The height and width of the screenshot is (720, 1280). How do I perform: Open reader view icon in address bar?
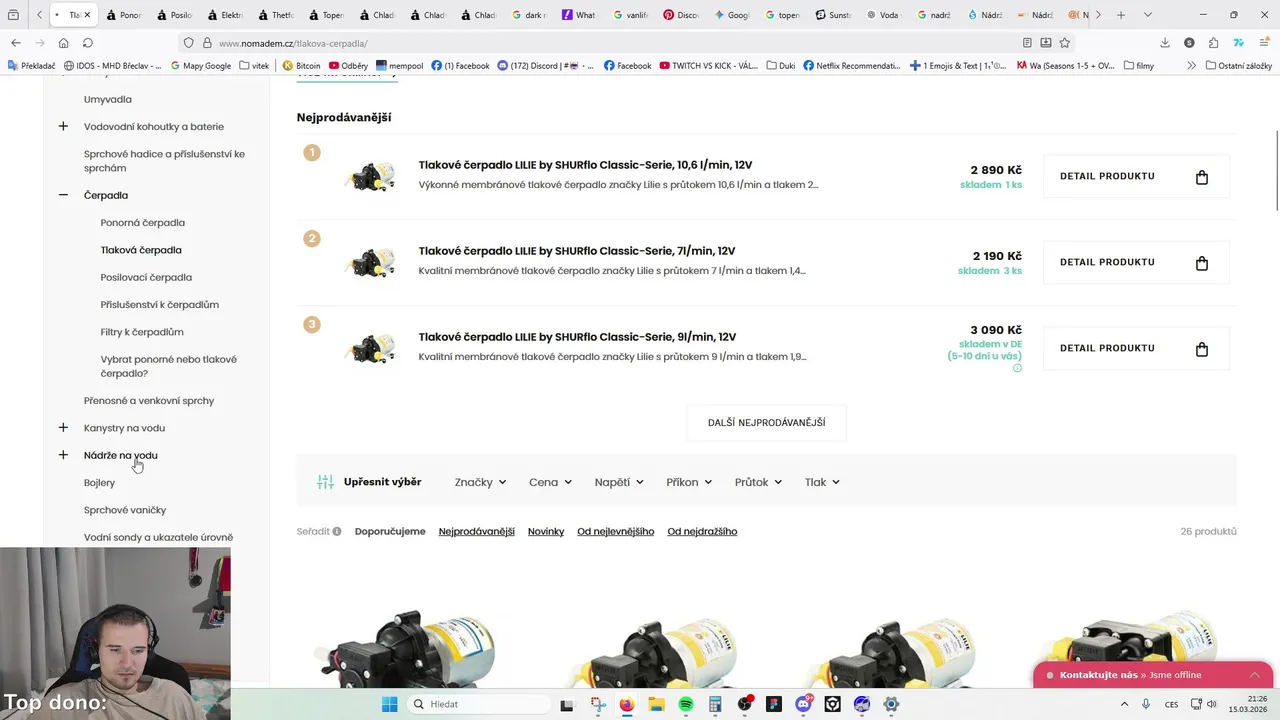(x=1027, y=43)
